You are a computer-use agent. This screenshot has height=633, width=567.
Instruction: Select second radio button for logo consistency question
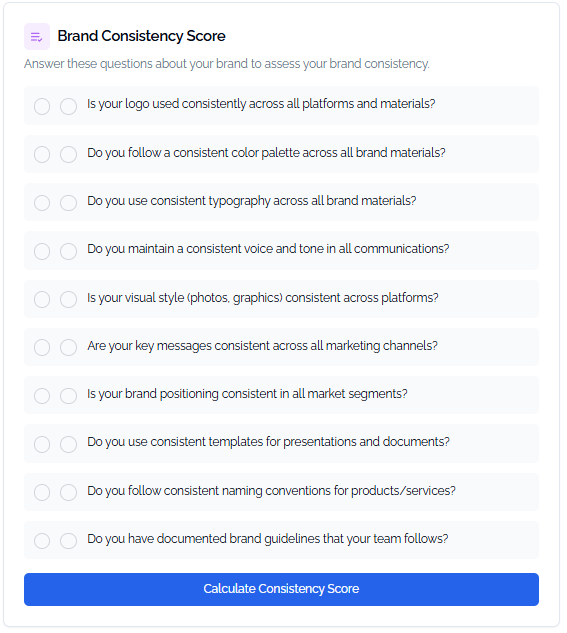point(69,107)
